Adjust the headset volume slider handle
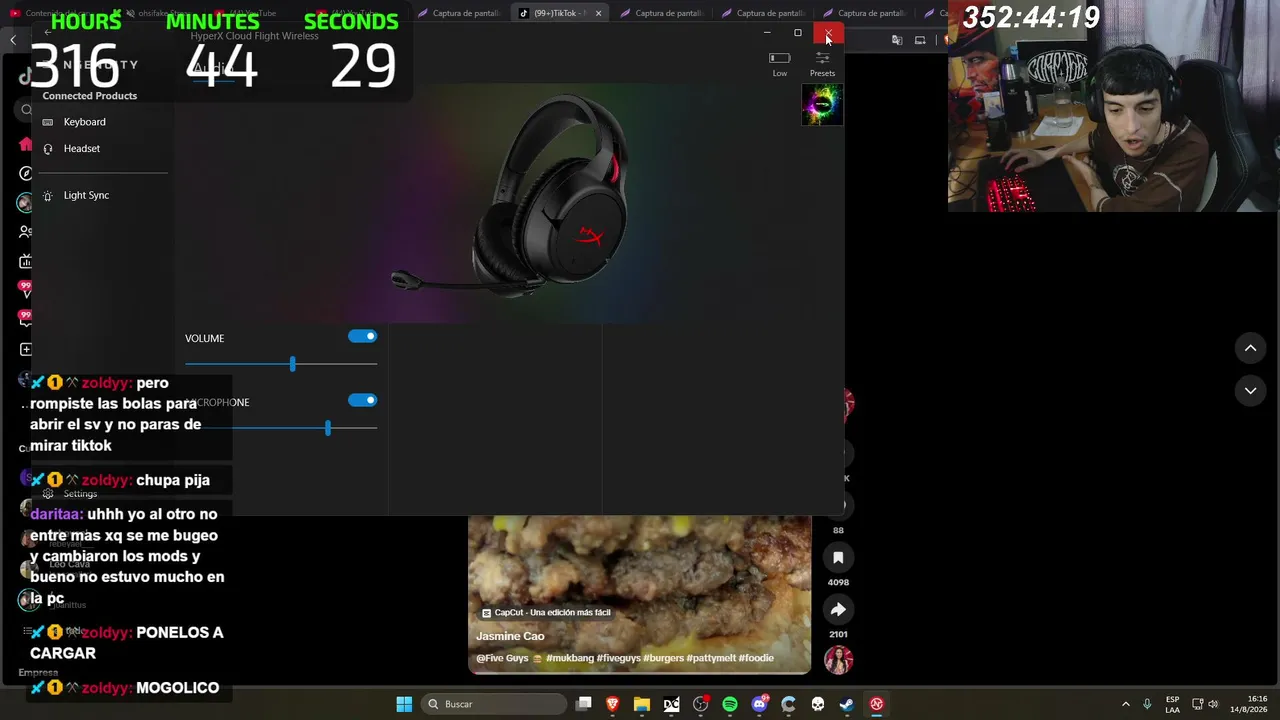The image size is (1280, 720). pos(292,364)
